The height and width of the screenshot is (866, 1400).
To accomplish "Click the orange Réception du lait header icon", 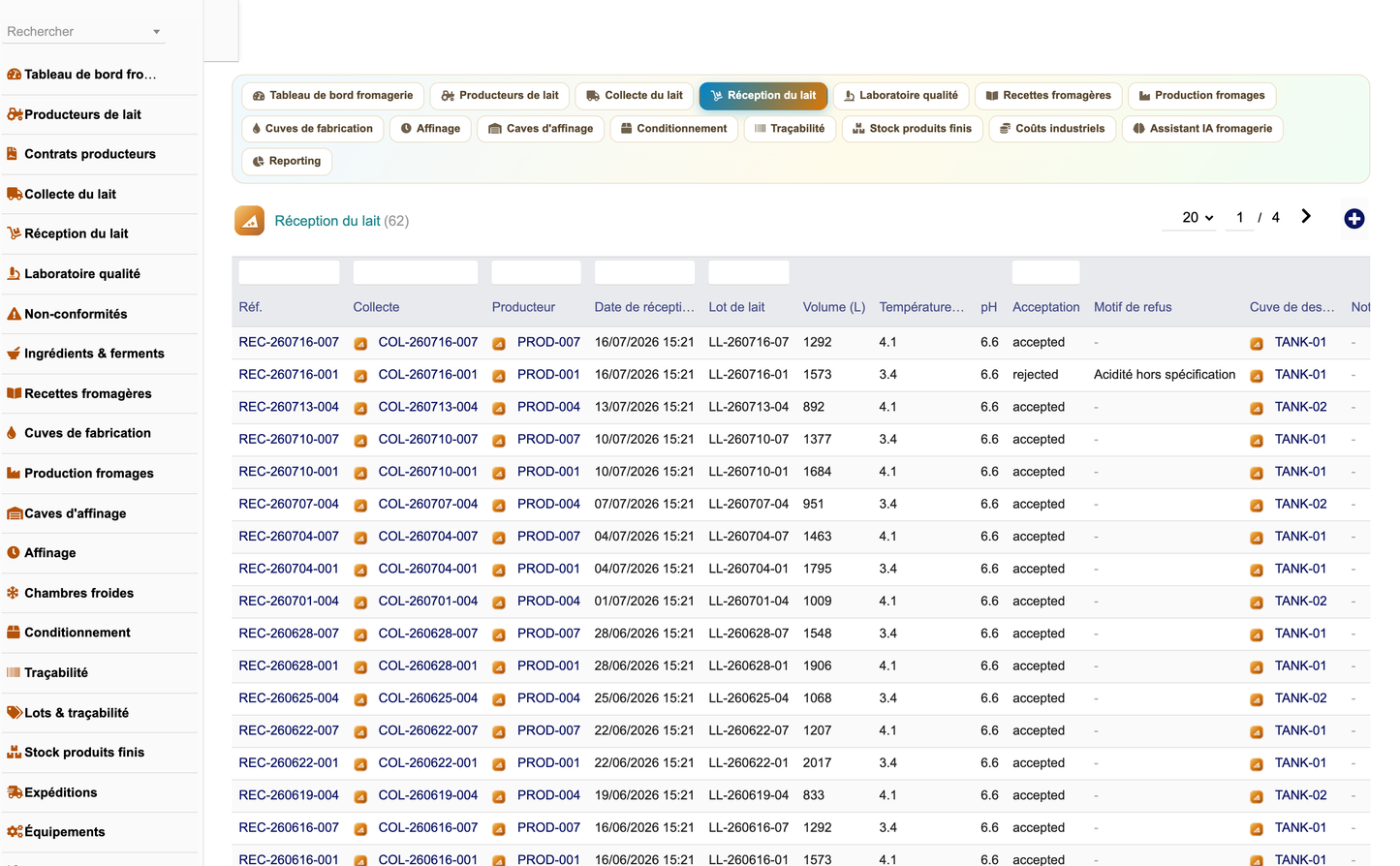I will click(x=249, y=221).
